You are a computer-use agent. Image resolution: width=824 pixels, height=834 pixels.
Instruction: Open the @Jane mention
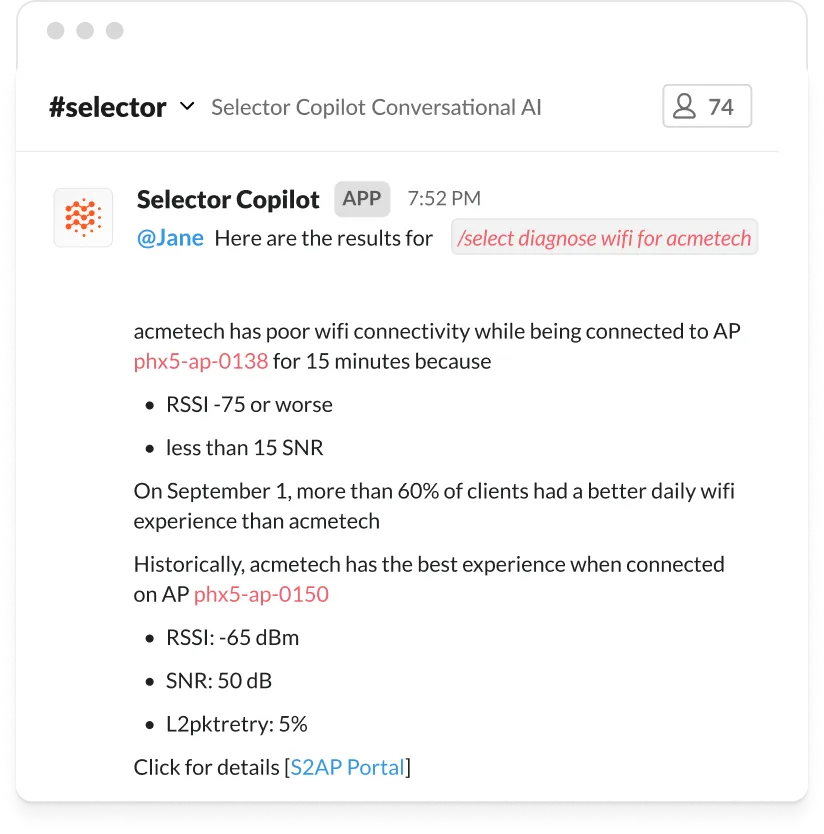click(x=170, y=238)
